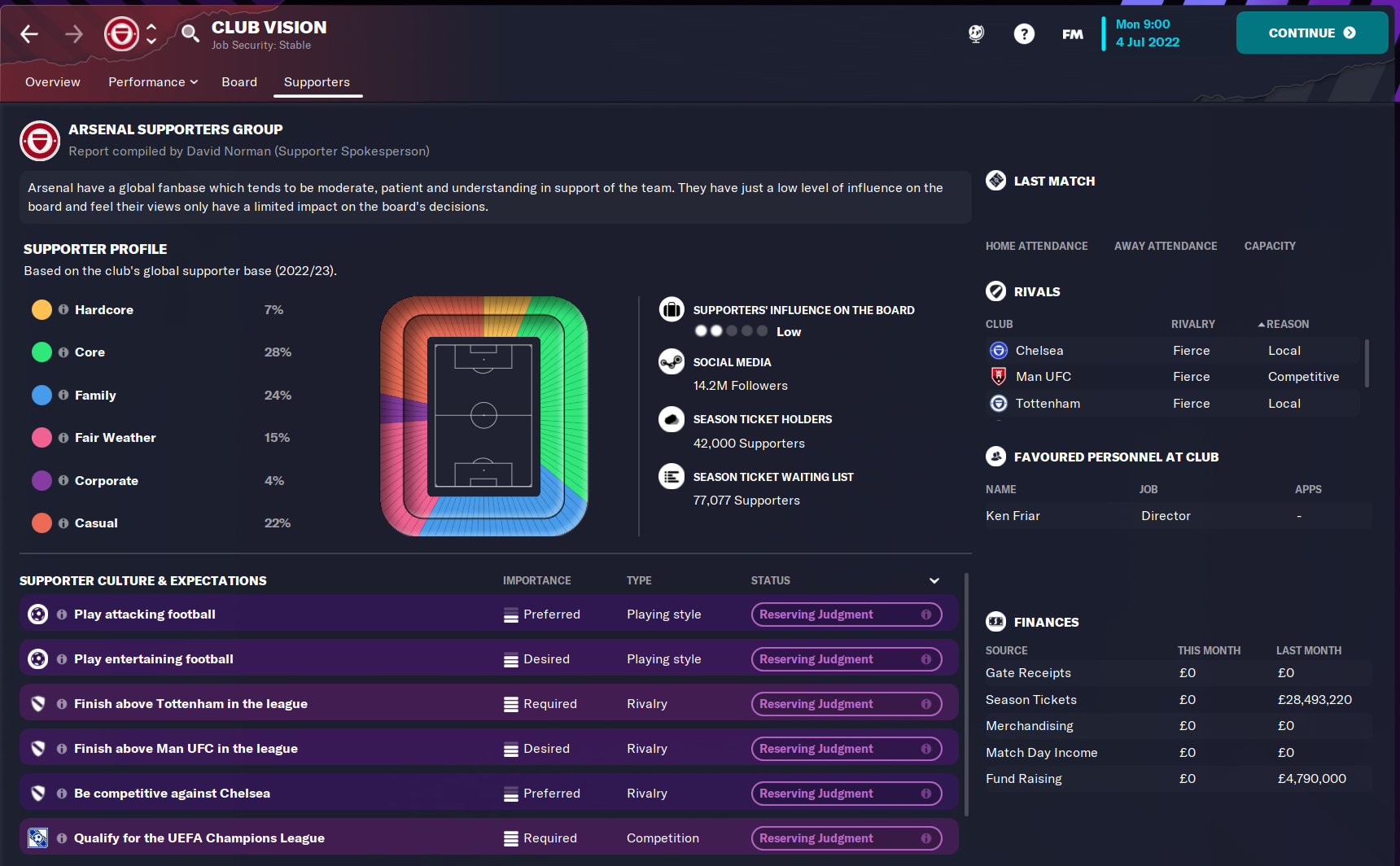
Task: Click the rivals list scrollbar
Action: click(x=1367, y=363)
